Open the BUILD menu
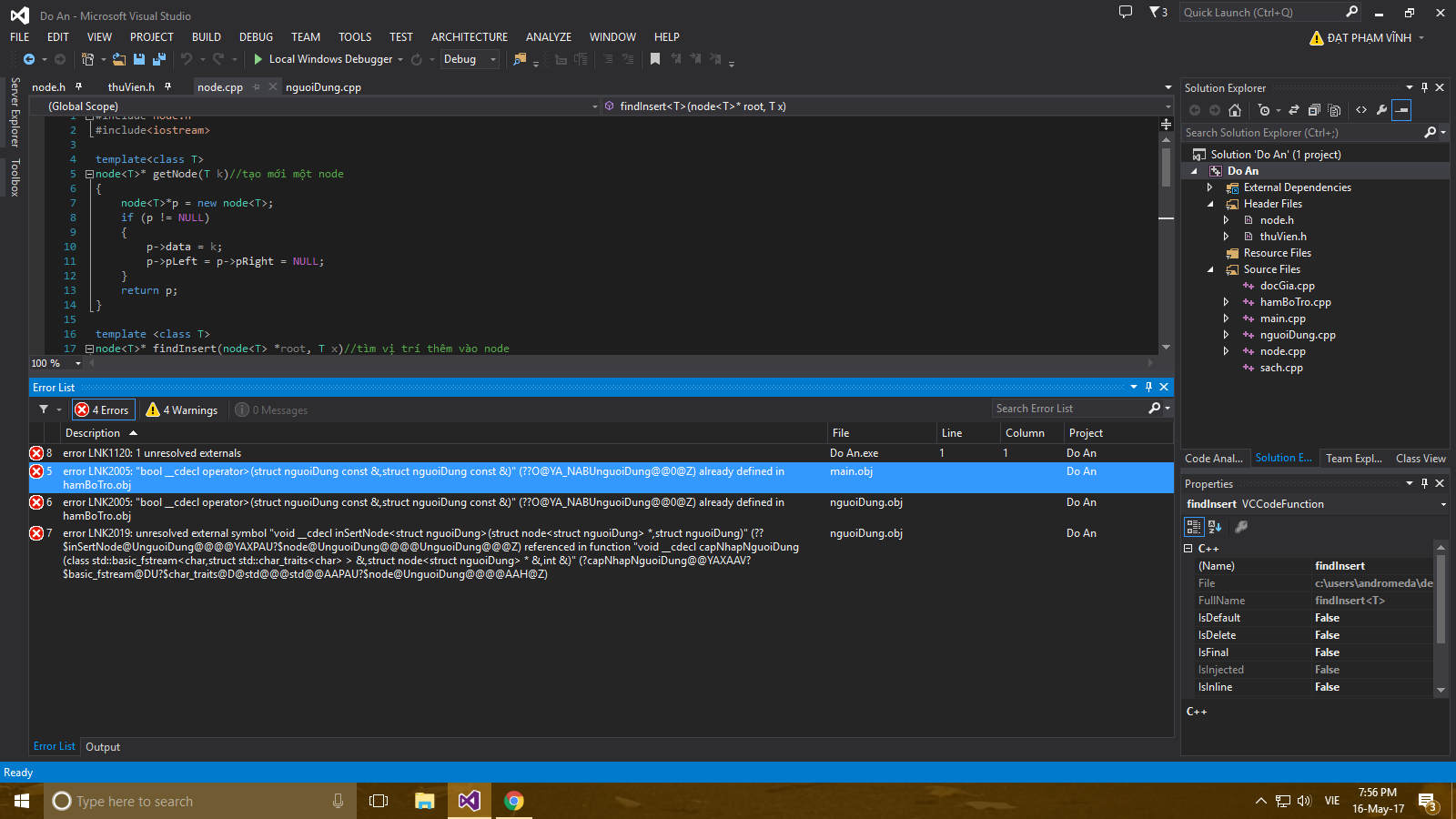Screen dimensions: 1456x819 [x=207, y=37]
